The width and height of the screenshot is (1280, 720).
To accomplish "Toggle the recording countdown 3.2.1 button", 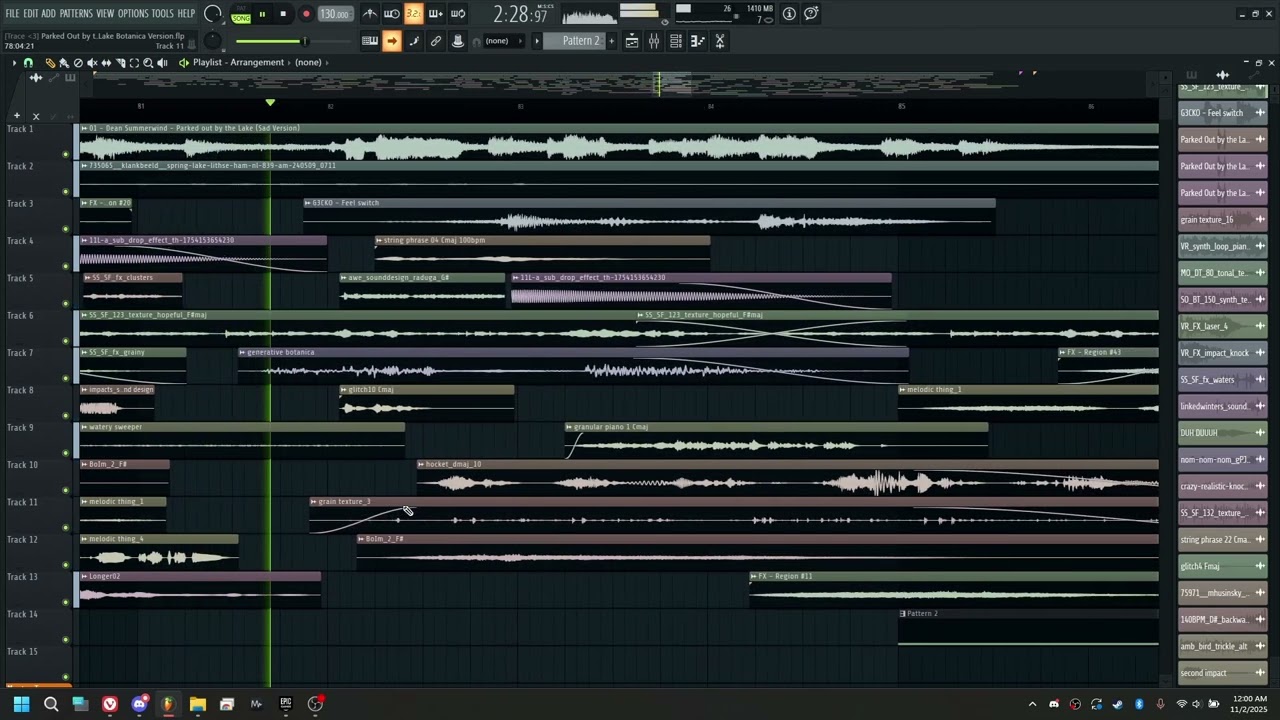I will (x=413, y=14).
